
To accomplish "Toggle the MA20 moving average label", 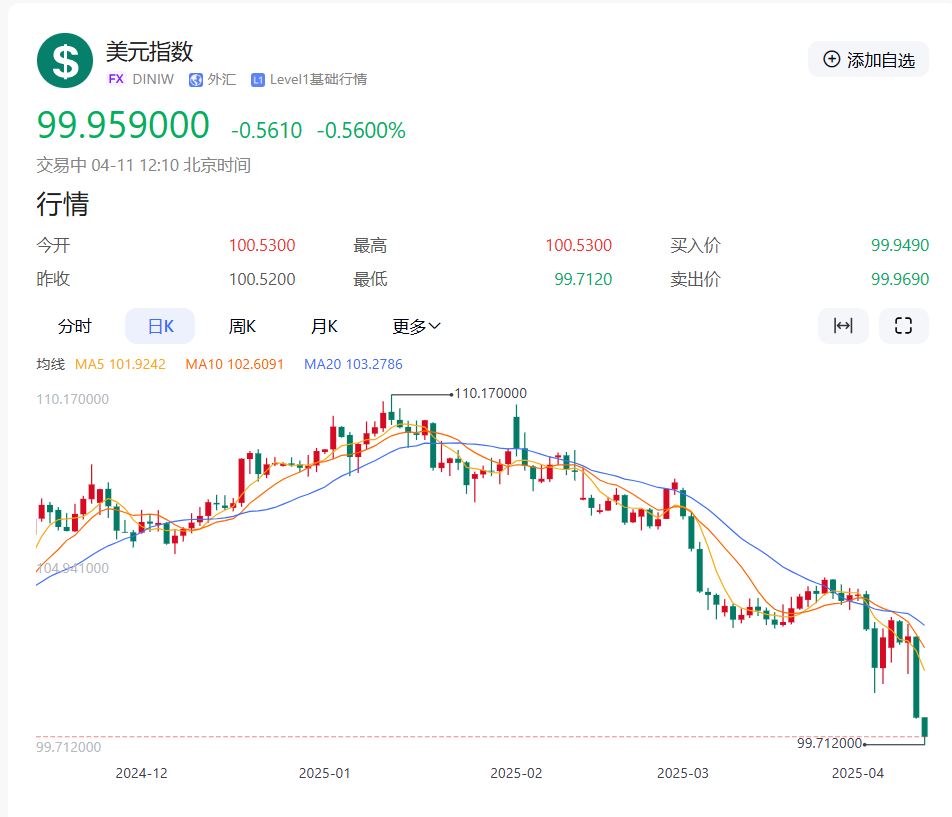I will pyautogui.click(x=353, y=364).
